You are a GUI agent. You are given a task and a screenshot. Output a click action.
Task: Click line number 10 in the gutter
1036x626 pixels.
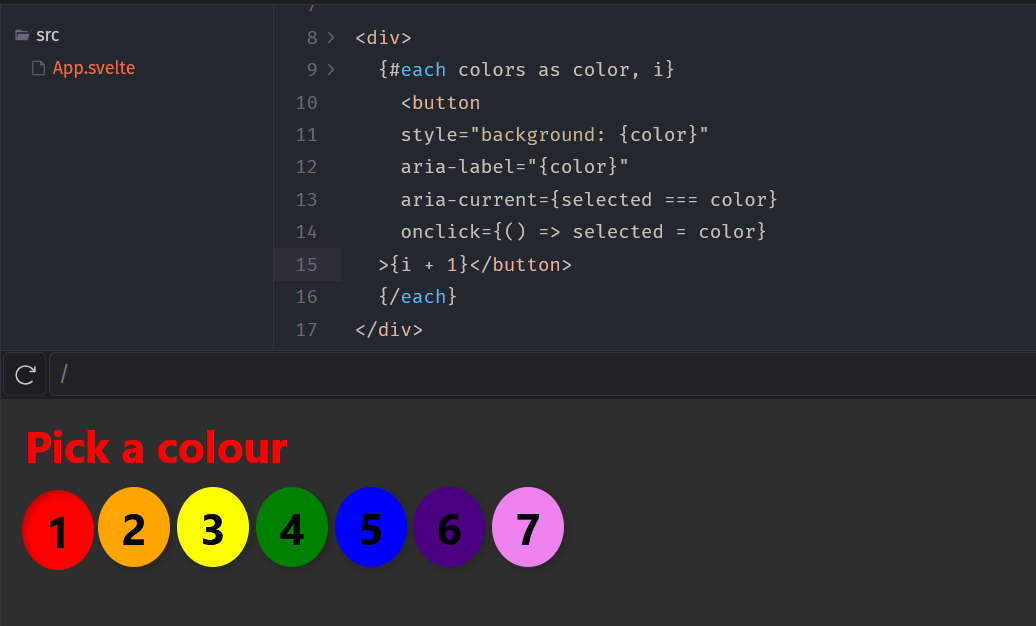[x=306, y=102]
